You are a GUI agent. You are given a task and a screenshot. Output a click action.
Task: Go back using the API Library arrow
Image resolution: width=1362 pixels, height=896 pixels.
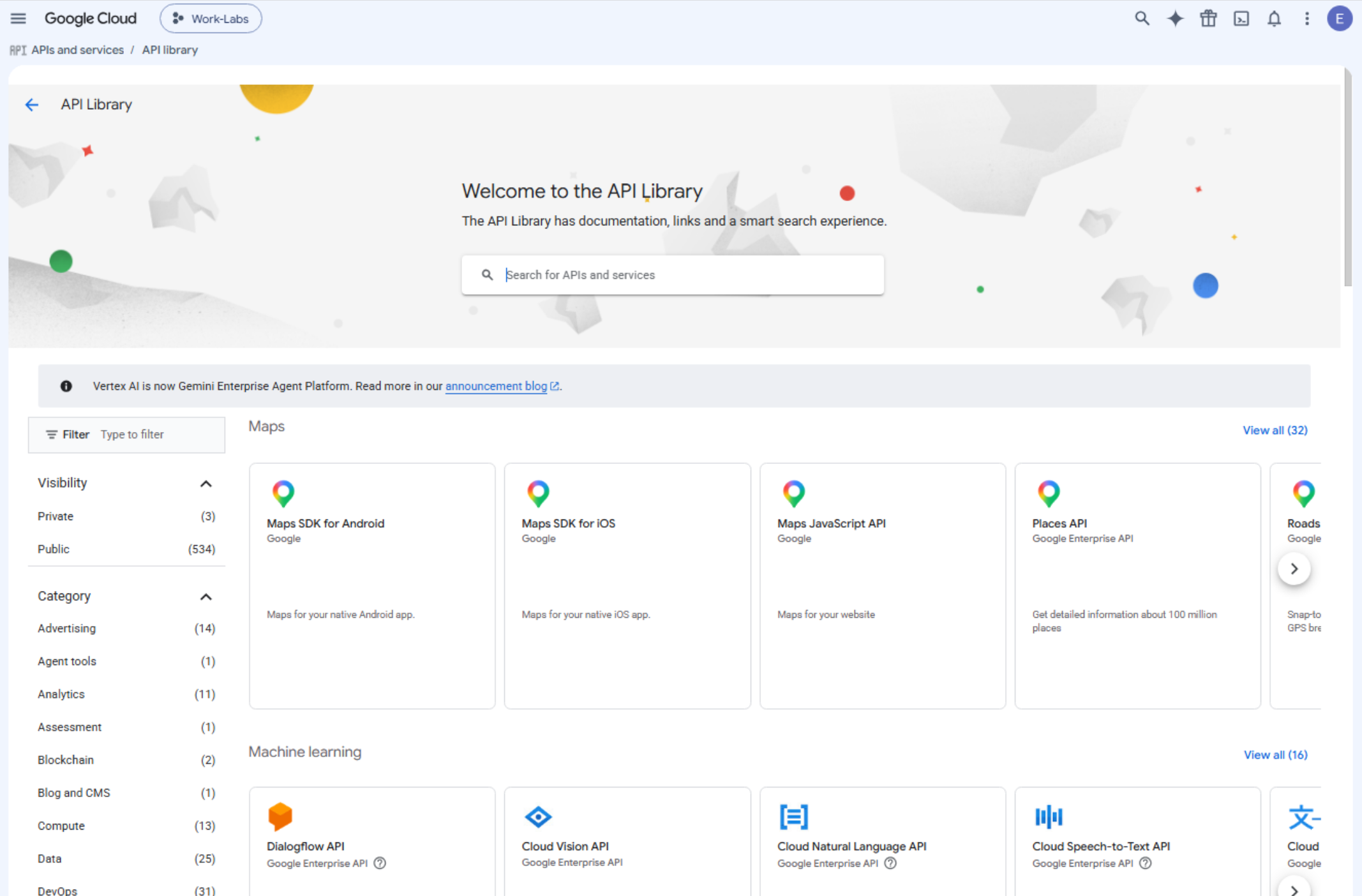click(x=32, y=105)
